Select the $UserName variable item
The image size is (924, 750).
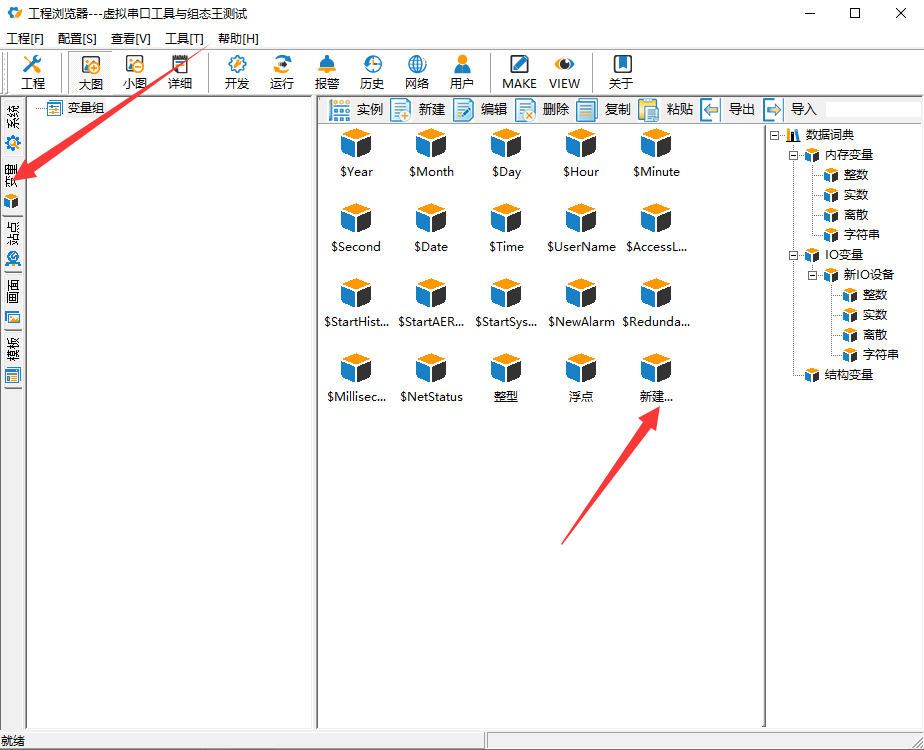581,230
